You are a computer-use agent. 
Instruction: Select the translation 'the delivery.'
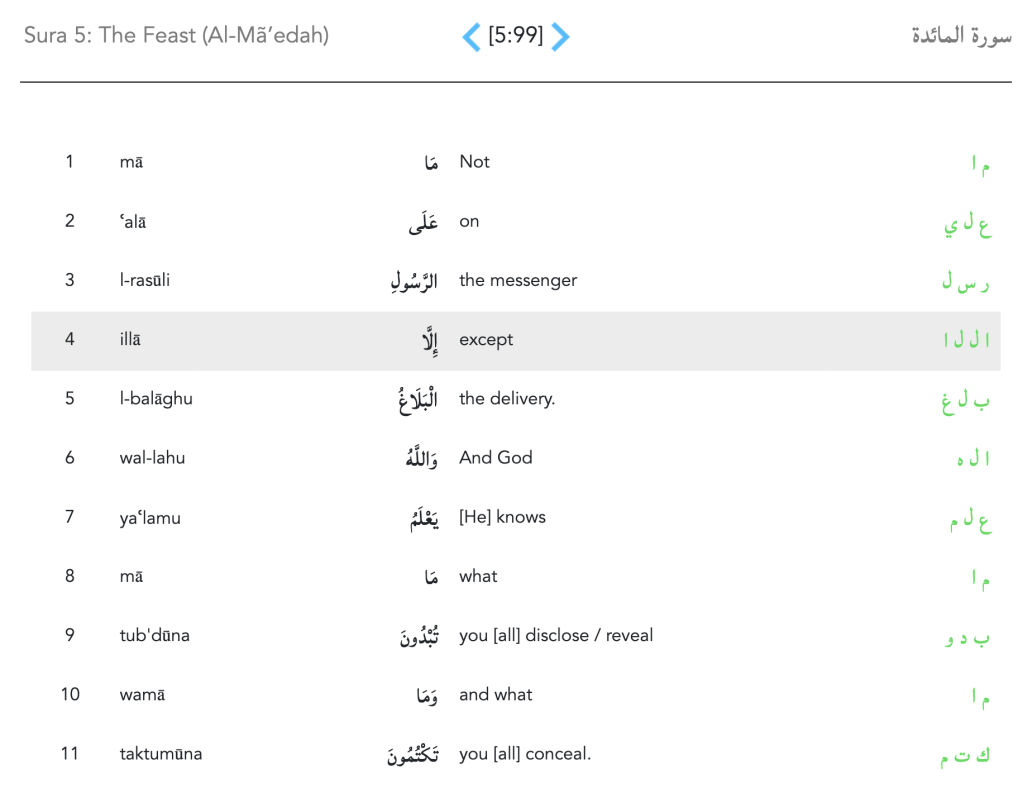(x=507, y=399)
